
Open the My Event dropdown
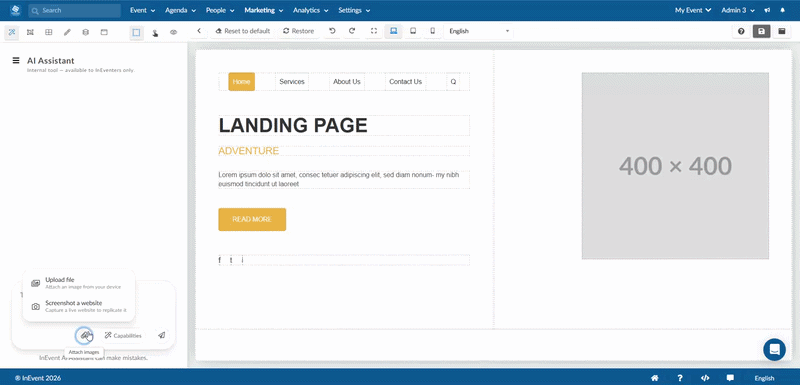pyautogui.click(x=693, y=10)
